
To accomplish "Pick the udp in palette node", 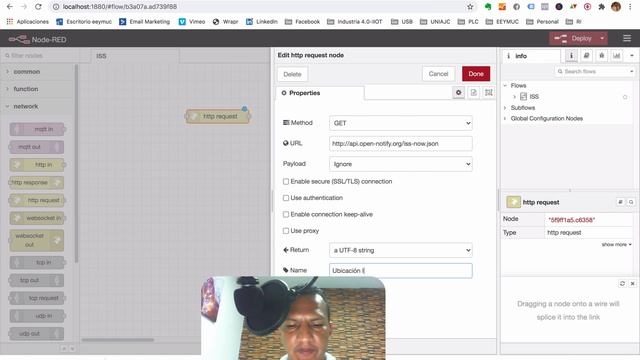I will click(x=37, y=316).
